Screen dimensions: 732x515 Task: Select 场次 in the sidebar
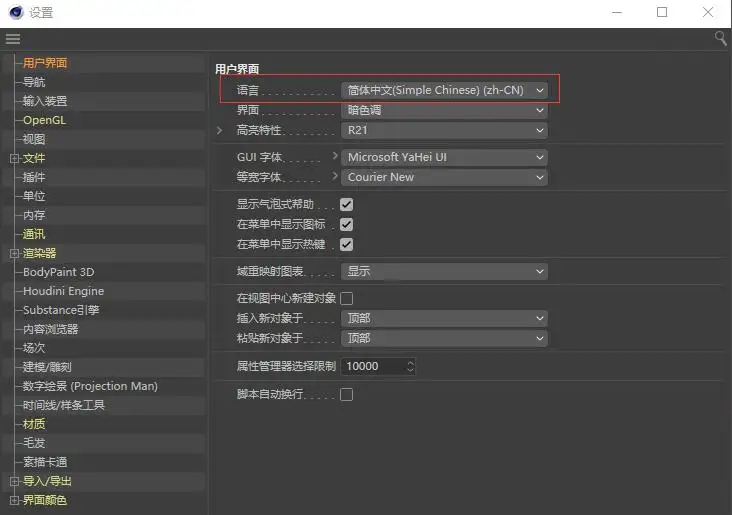point(34,348)
